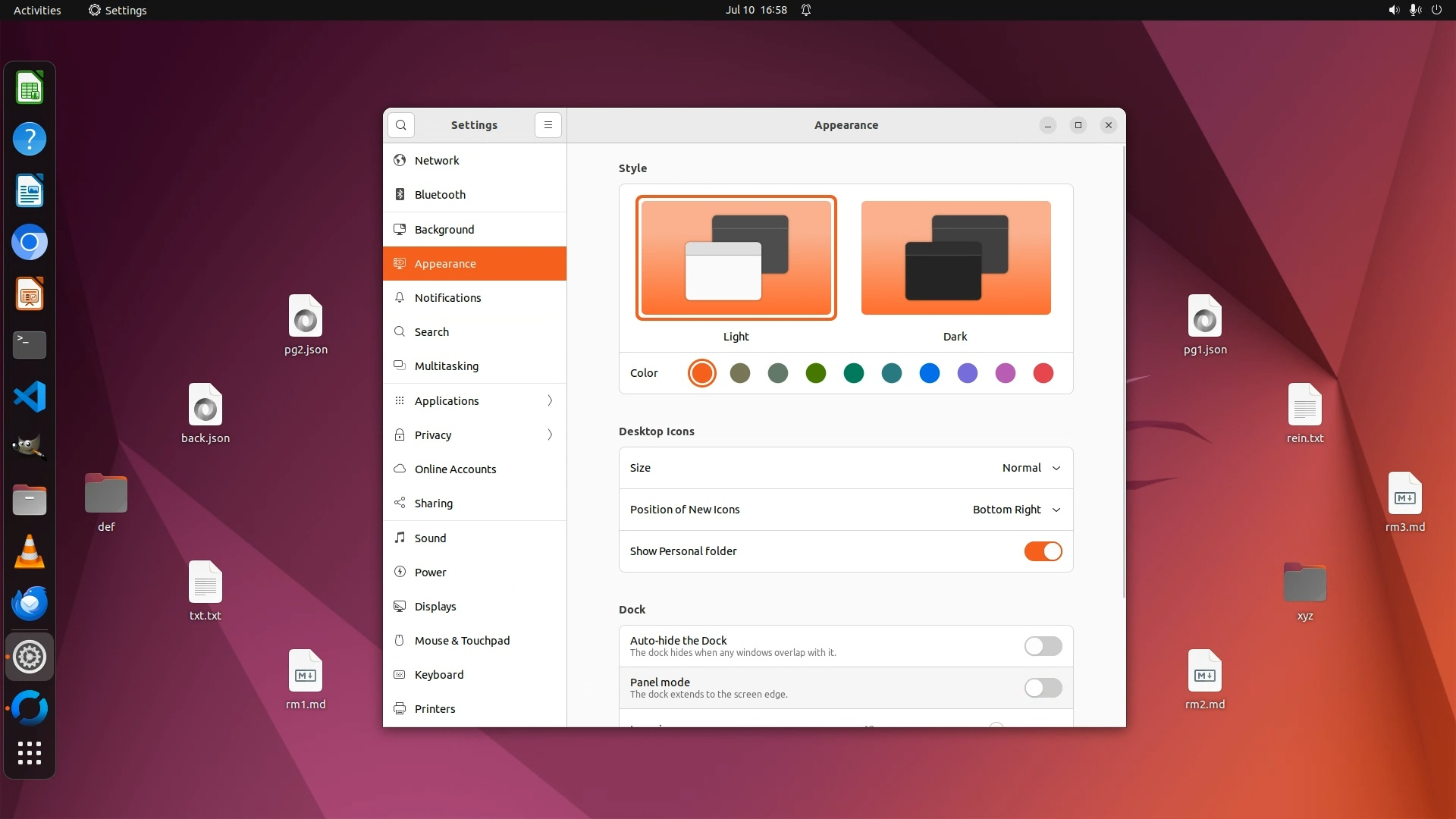Viewport: 1456px width, 819px height.
Task: Click the Activities button in top bar
Action: pos(37,10)
